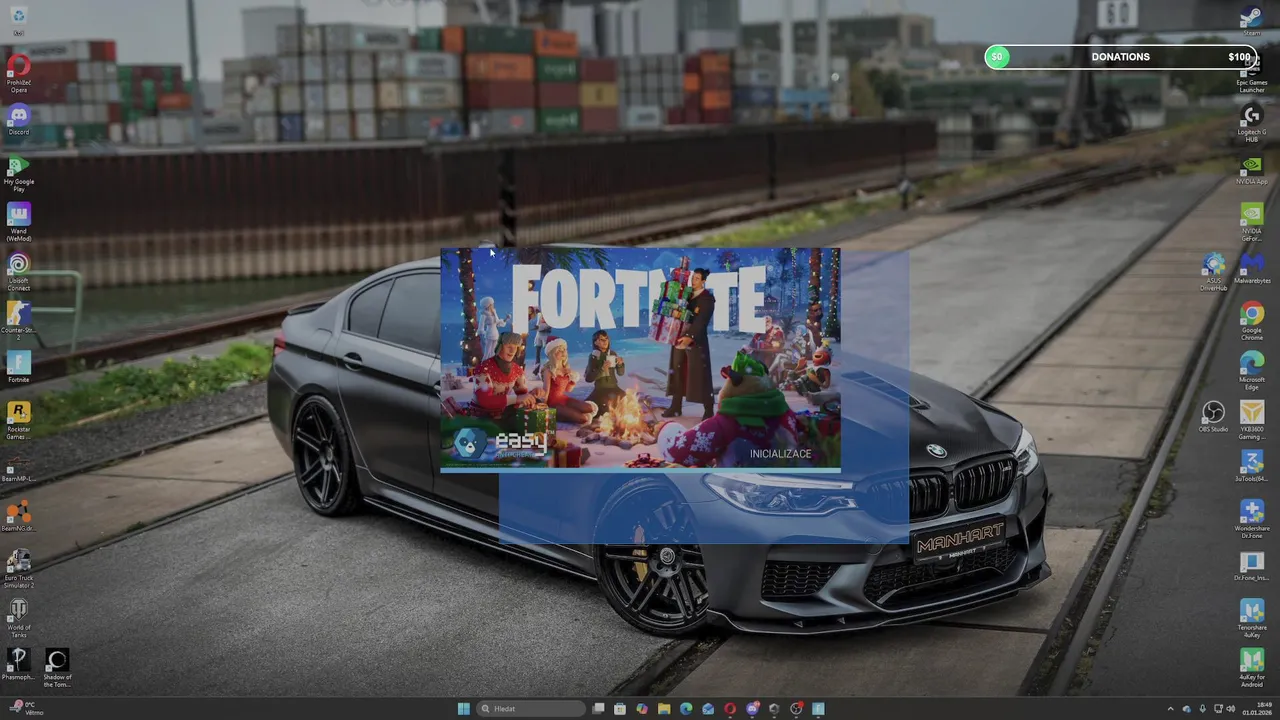This screenshot has height=720, width=1280.
Task: Select the Rockstar Games desktop shortcut
Action: click(18, 420)
